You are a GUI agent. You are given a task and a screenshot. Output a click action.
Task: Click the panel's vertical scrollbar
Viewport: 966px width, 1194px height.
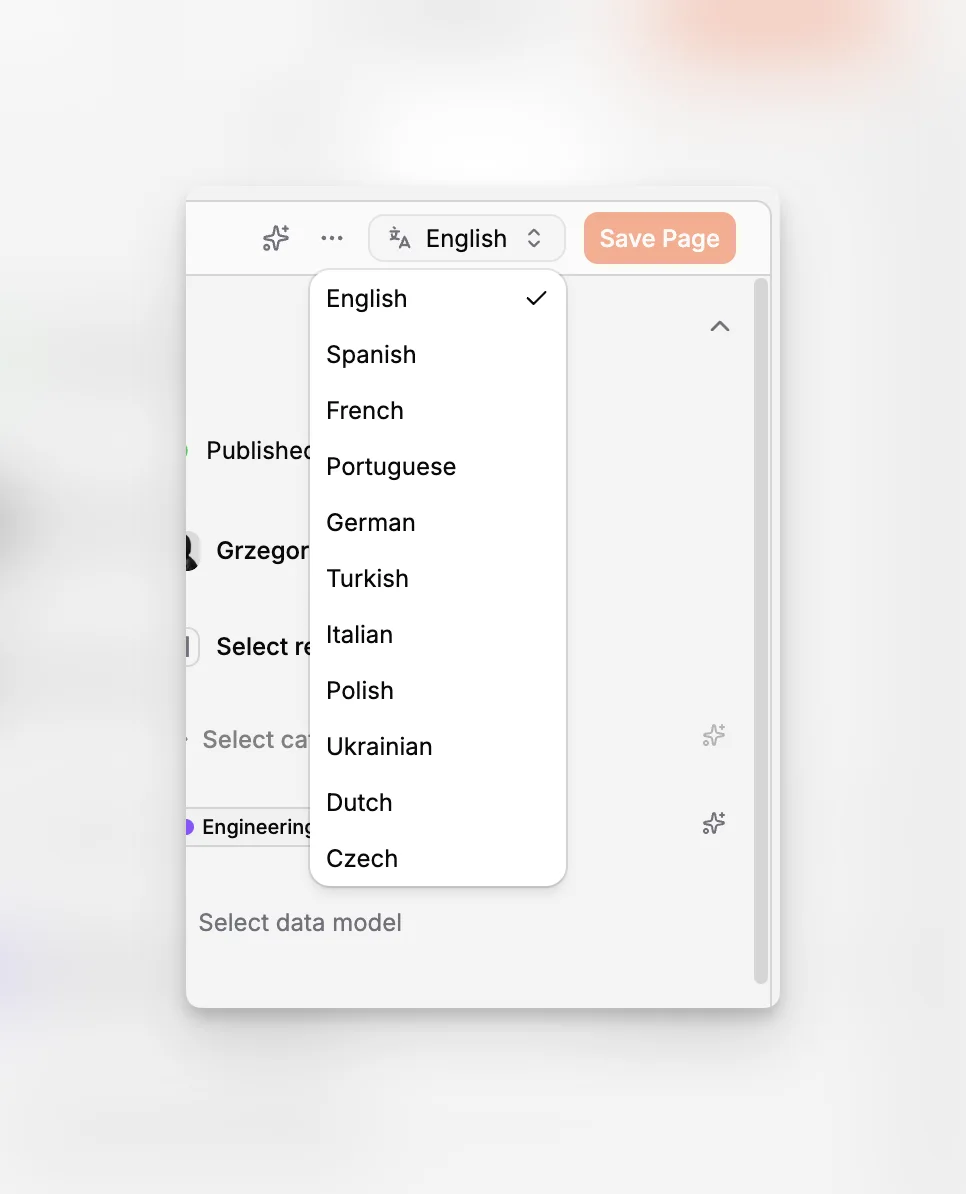(760, 631)
